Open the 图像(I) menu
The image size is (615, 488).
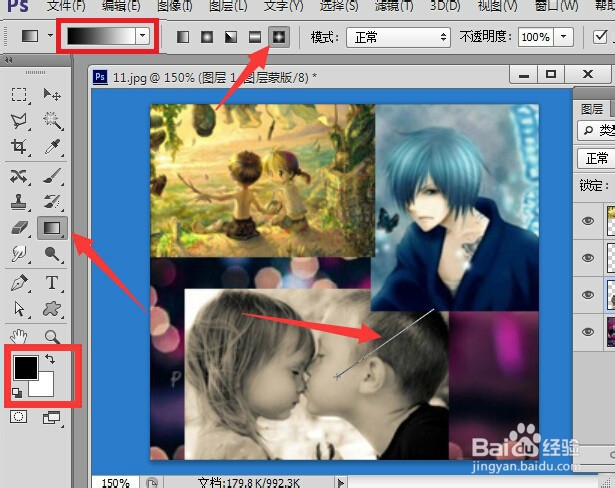pos(175,5)
